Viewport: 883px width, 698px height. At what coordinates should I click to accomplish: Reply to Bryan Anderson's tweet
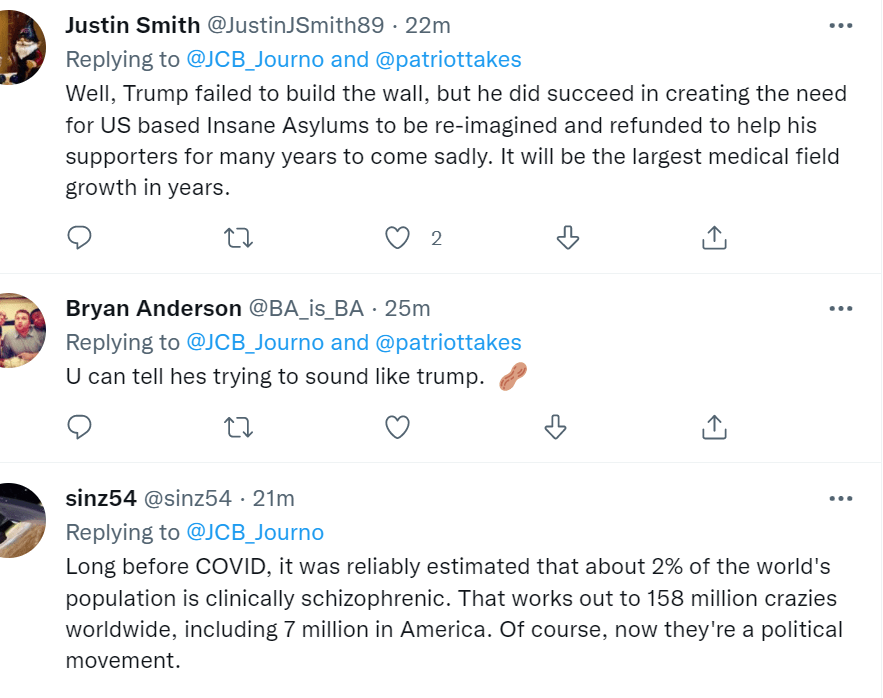pos(79,427)
